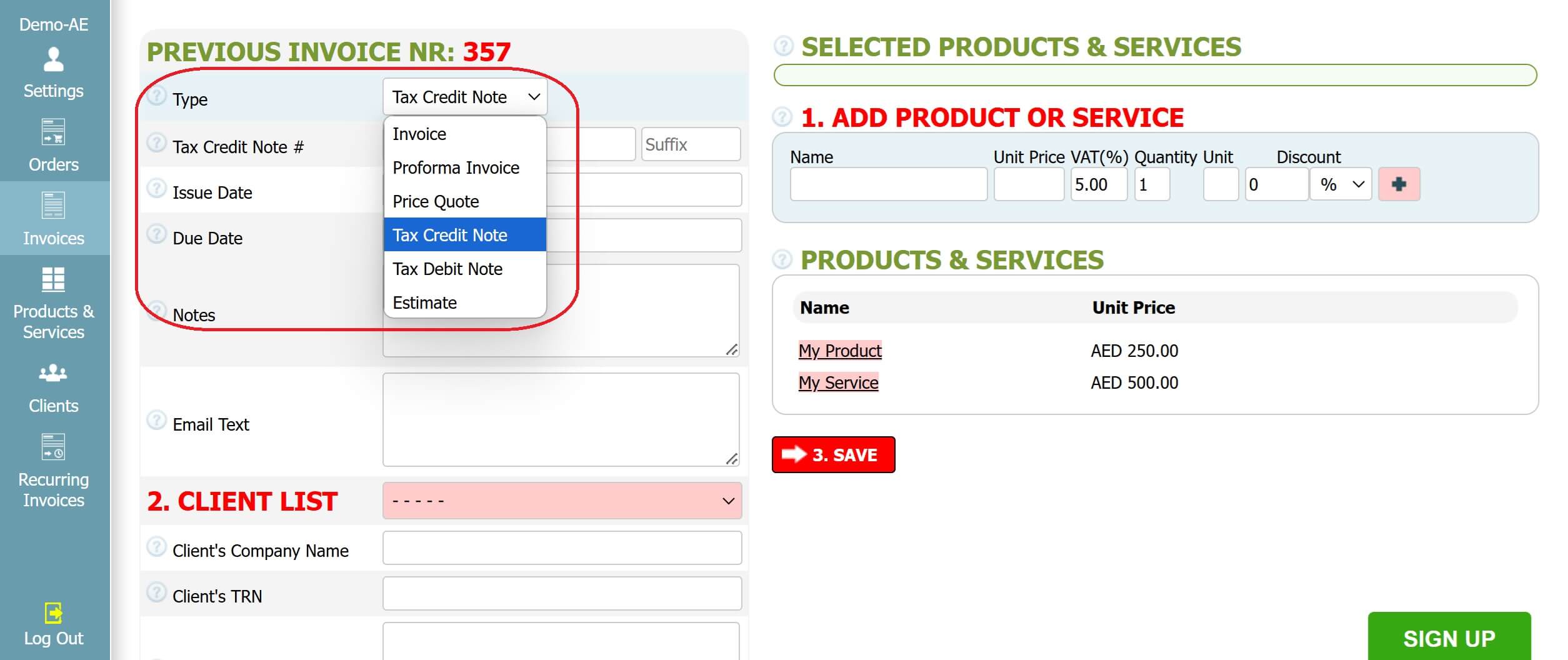
Task: Expand the Client List dropdown
Action: [561, 501]
